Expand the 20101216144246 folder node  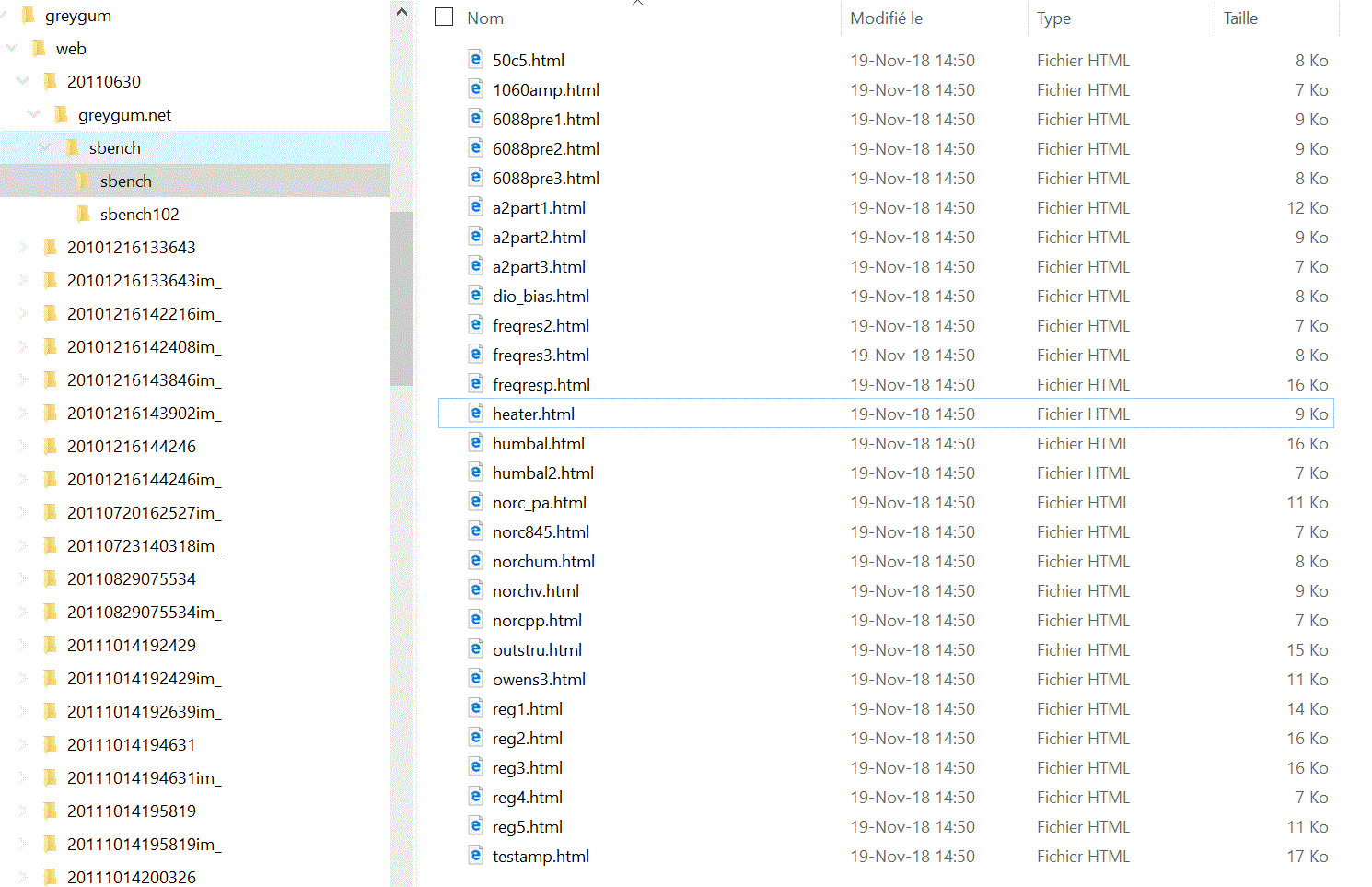(x=23, y=446)
